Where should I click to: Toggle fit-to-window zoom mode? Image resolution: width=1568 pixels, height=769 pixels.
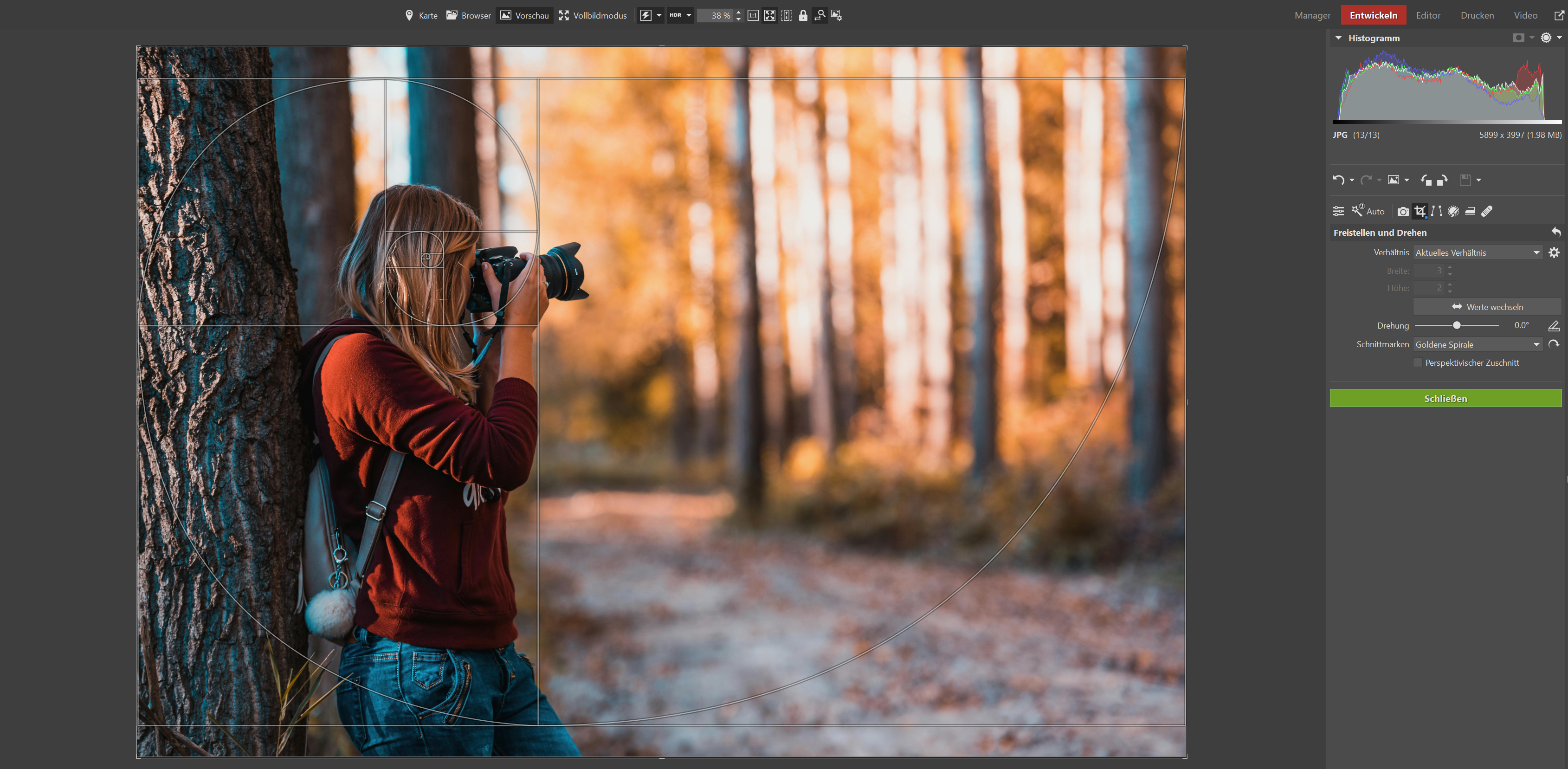[x=770, y=16]
